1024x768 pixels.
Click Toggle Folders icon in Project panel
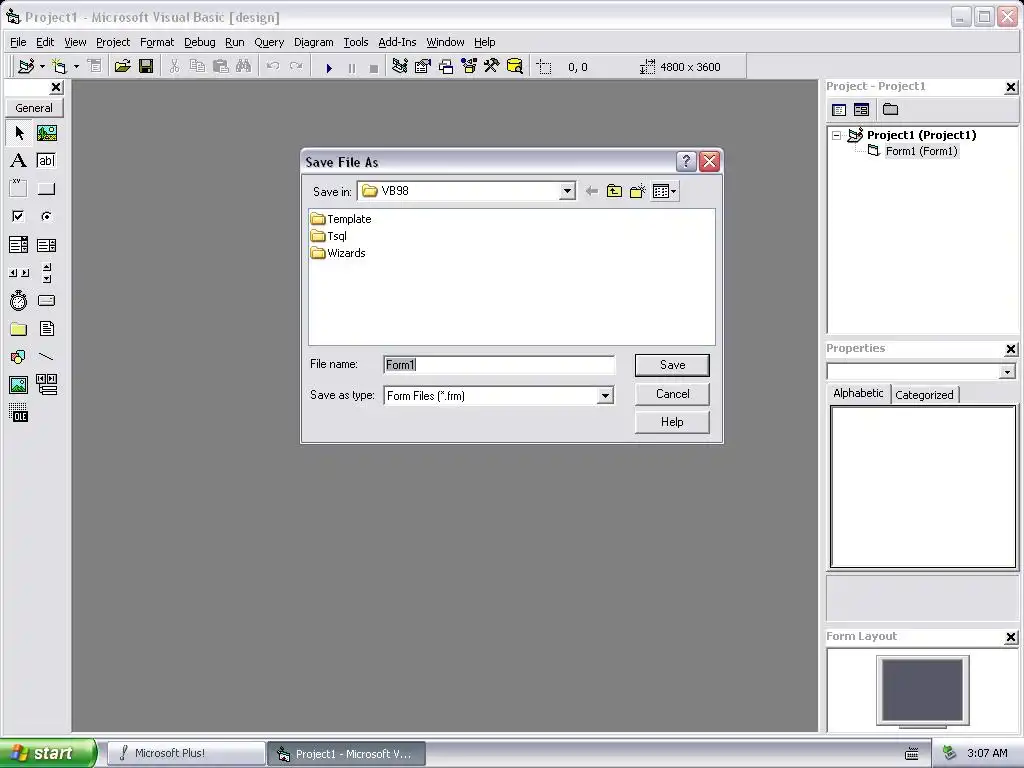click(890, 110)
